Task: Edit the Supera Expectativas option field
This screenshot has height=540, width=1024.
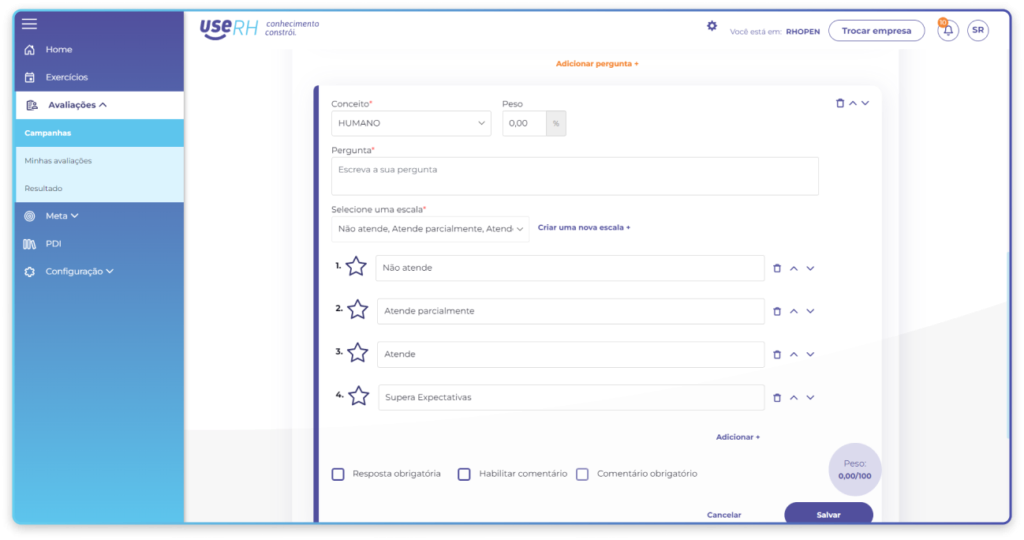Action: pyautogui.click(x=571, y=398)
